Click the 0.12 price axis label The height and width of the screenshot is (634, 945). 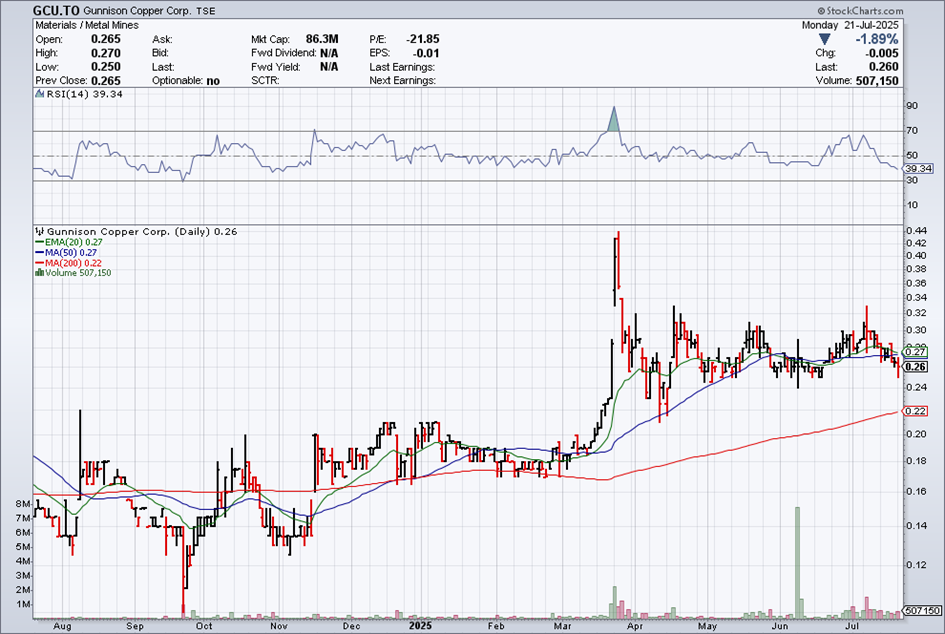click(x=916, y=565)
